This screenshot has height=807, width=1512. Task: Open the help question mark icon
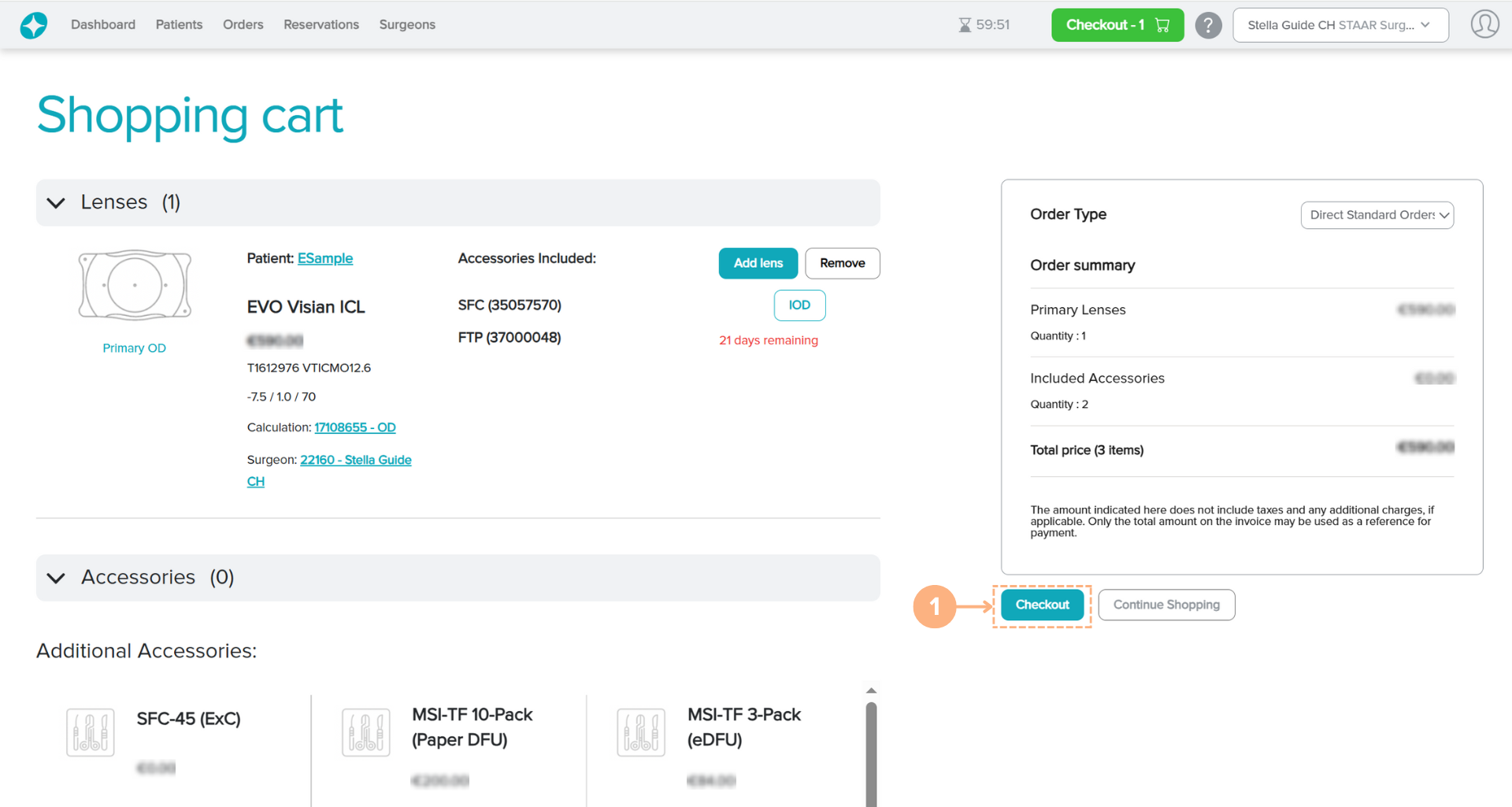(1208, 25)
